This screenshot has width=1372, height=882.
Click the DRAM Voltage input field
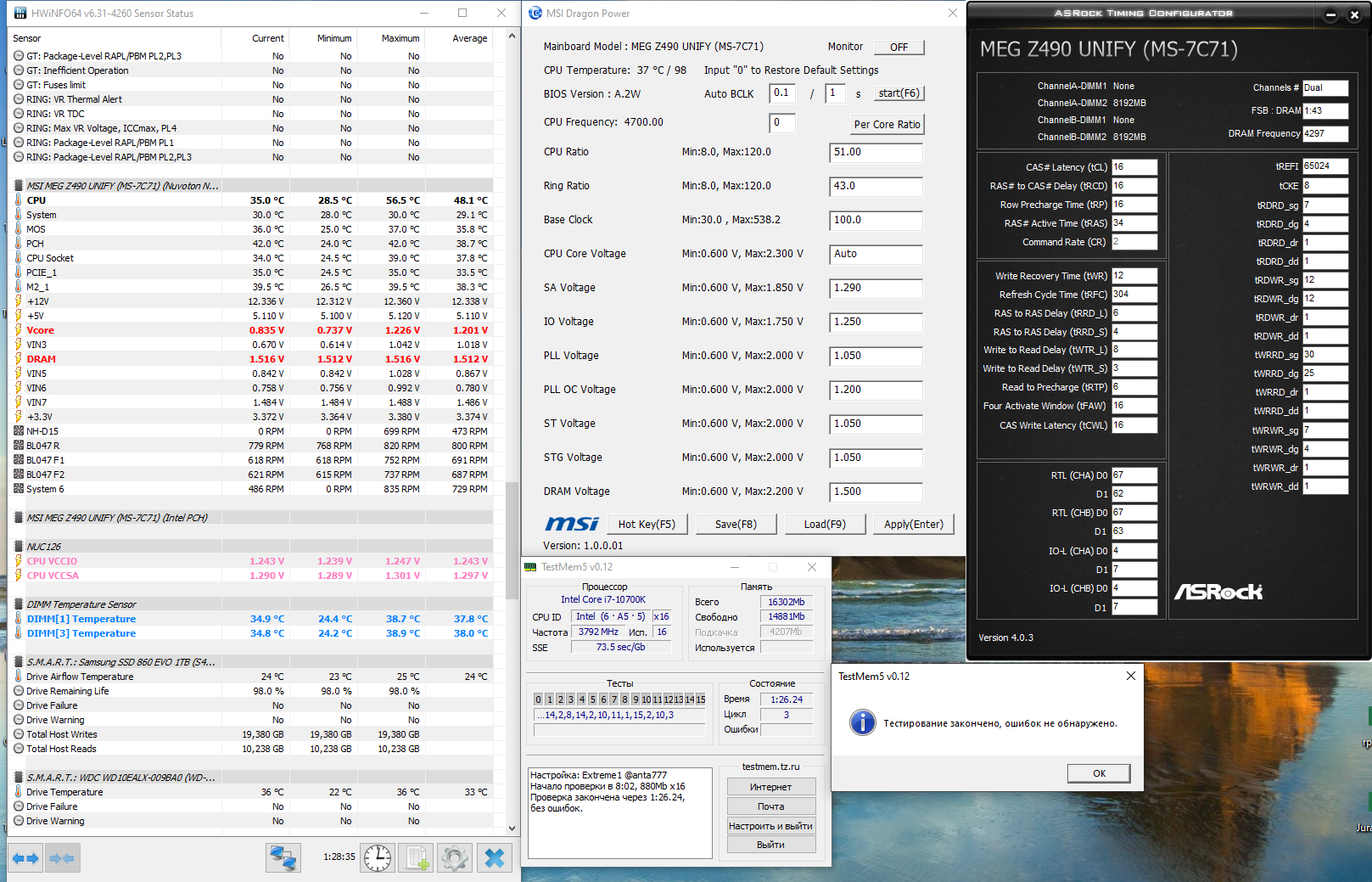point(876,492)
